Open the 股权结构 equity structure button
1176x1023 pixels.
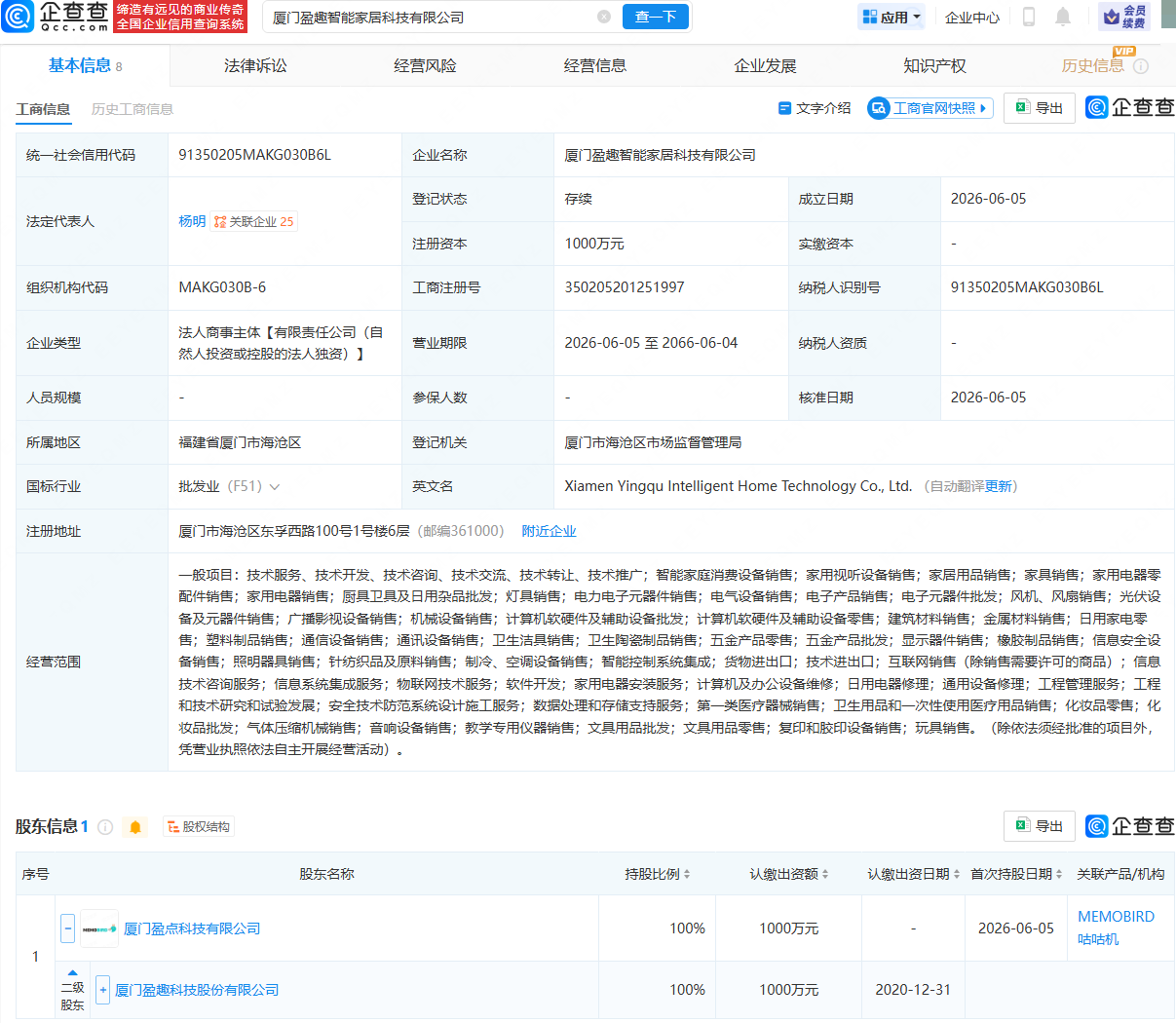click(x=199, y=827)
